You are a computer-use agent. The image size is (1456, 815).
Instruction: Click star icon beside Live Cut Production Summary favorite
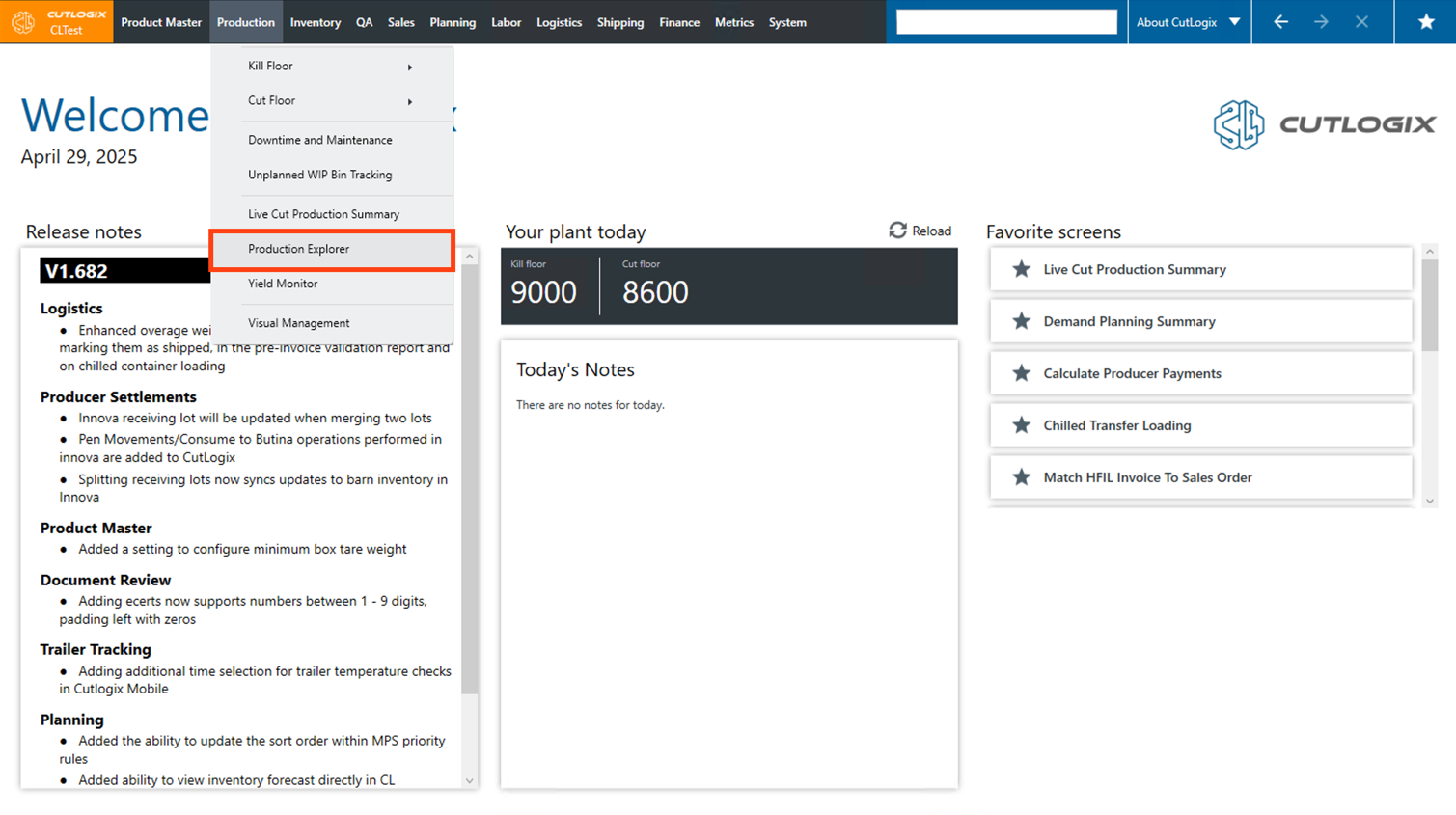tap(1021, 269)
